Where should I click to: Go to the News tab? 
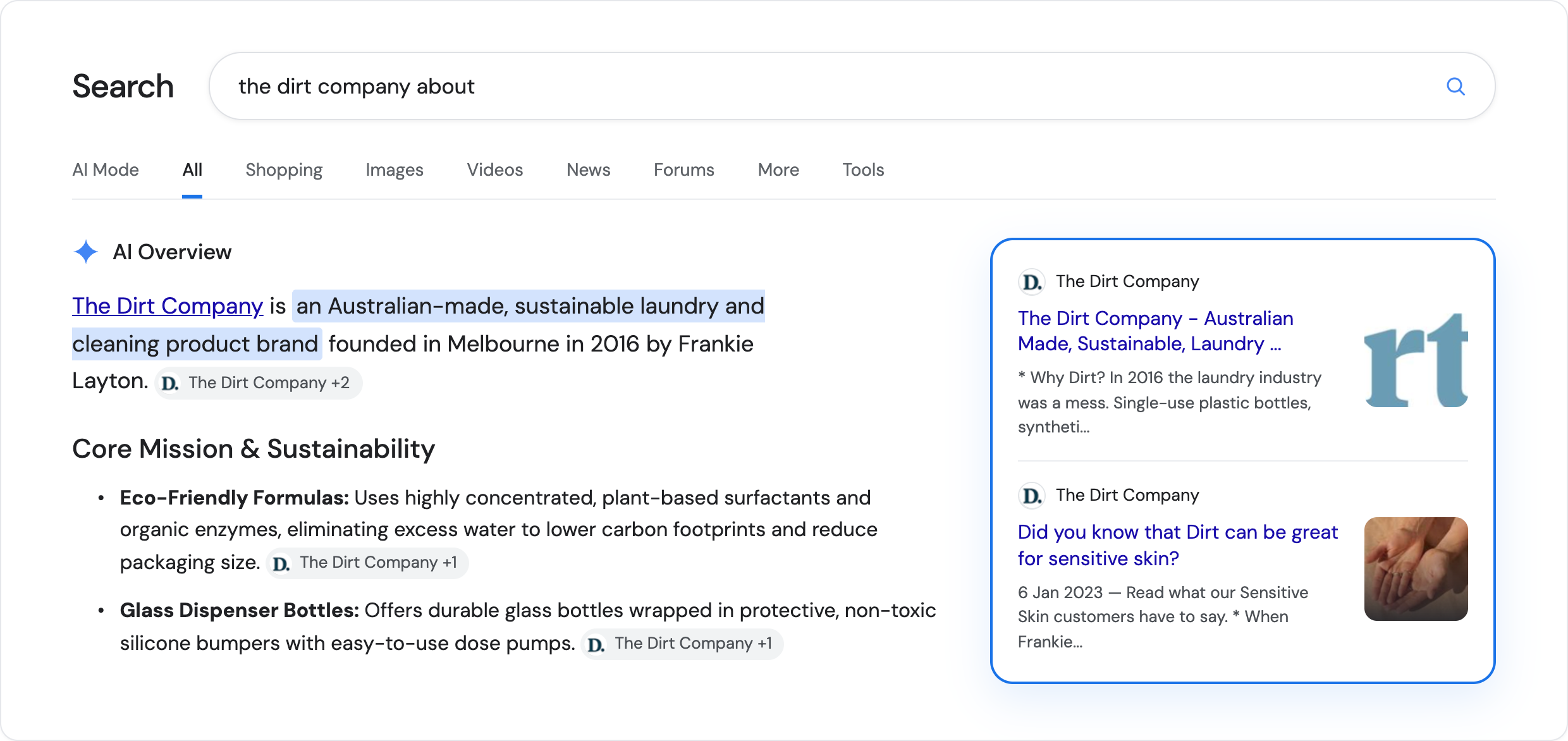(589, 169)
